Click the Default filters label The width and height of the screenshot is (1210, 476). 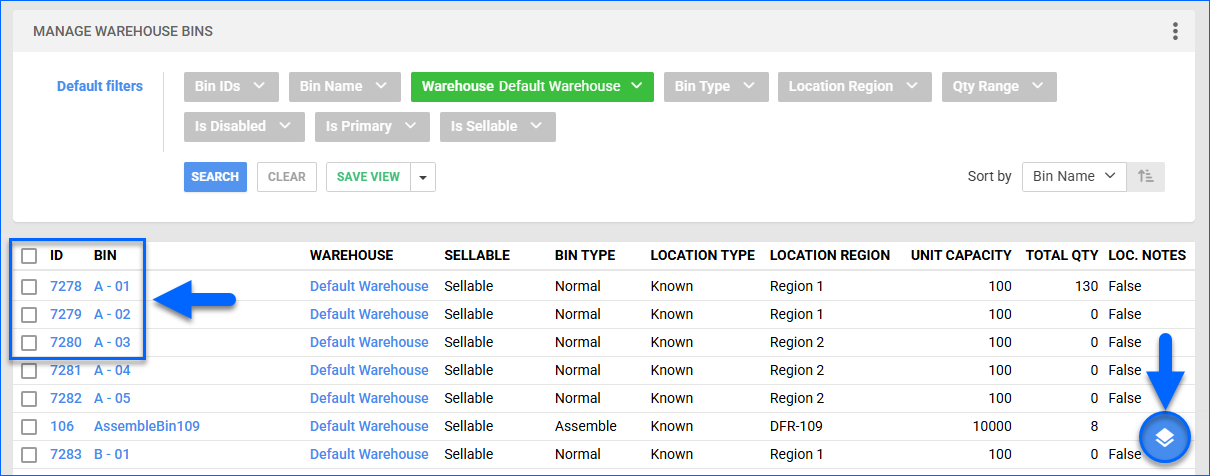point(100,86)
